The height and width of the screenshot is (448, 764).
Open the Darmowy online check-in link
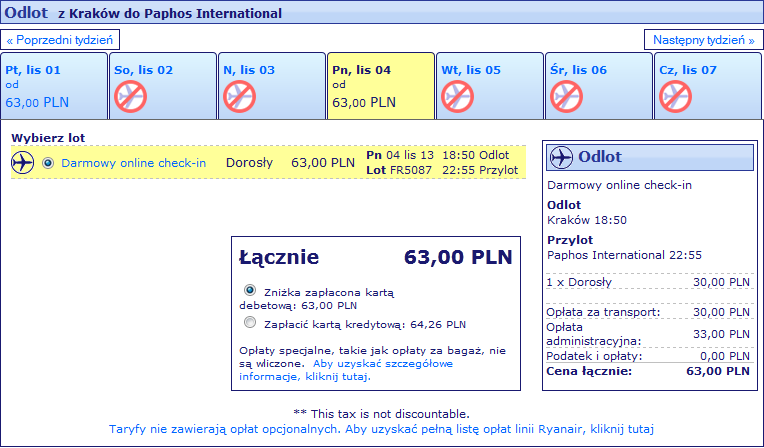(x=134, y=163)
